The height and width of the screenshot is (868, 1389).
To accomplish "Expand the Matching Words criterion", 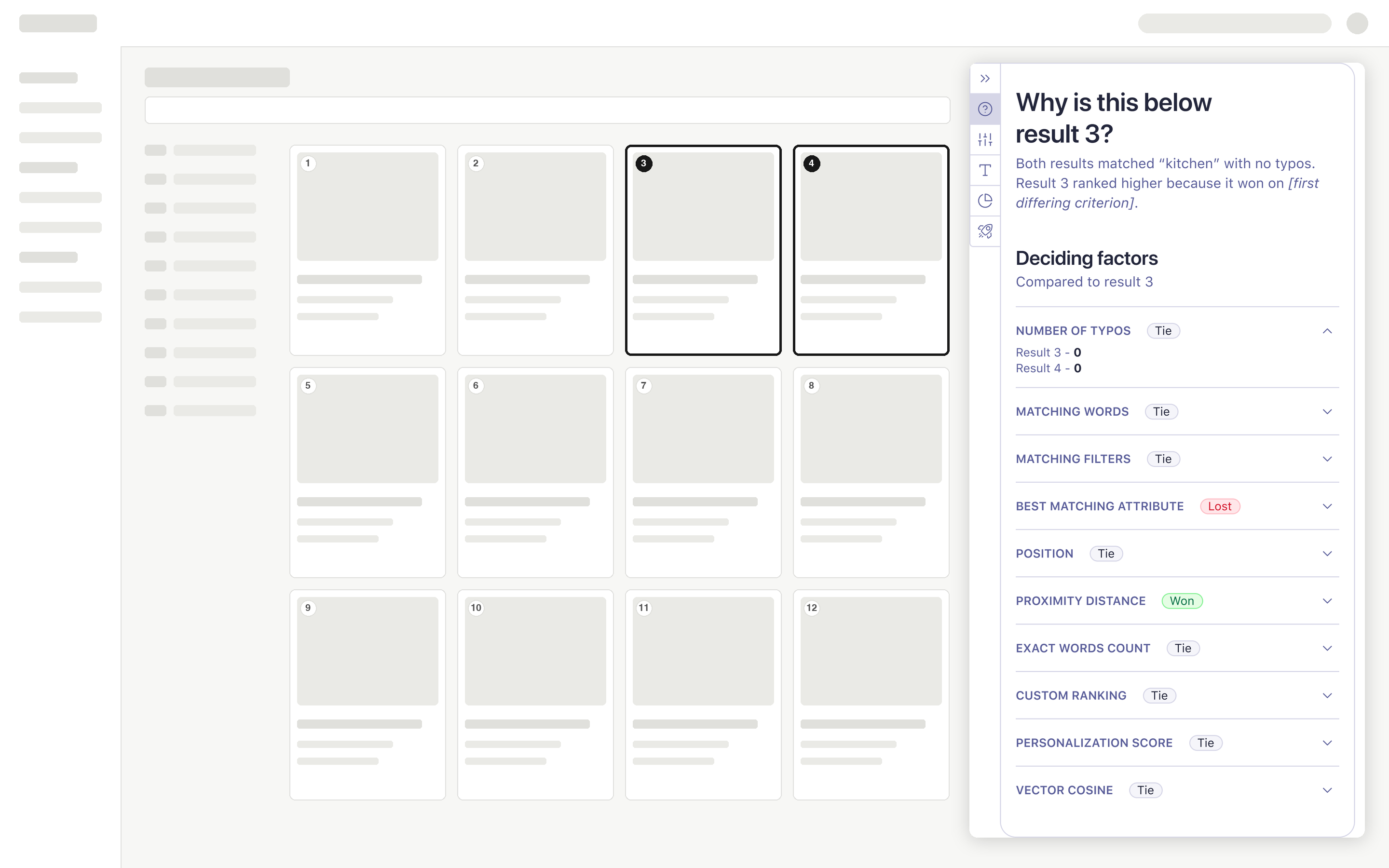I will 1327,412.
